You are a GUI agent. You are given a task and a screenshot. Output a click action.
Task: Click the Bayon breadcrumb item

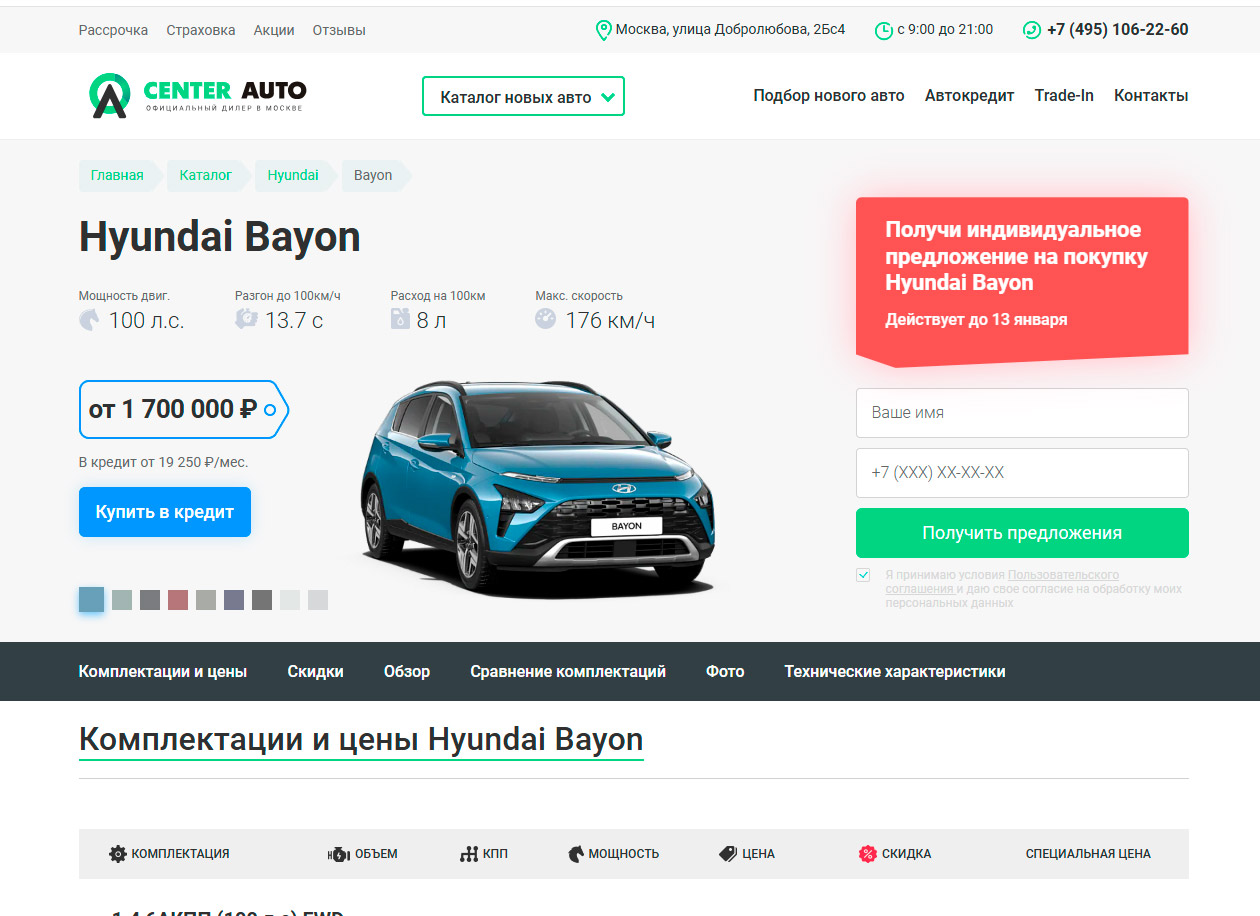point(373,175)
